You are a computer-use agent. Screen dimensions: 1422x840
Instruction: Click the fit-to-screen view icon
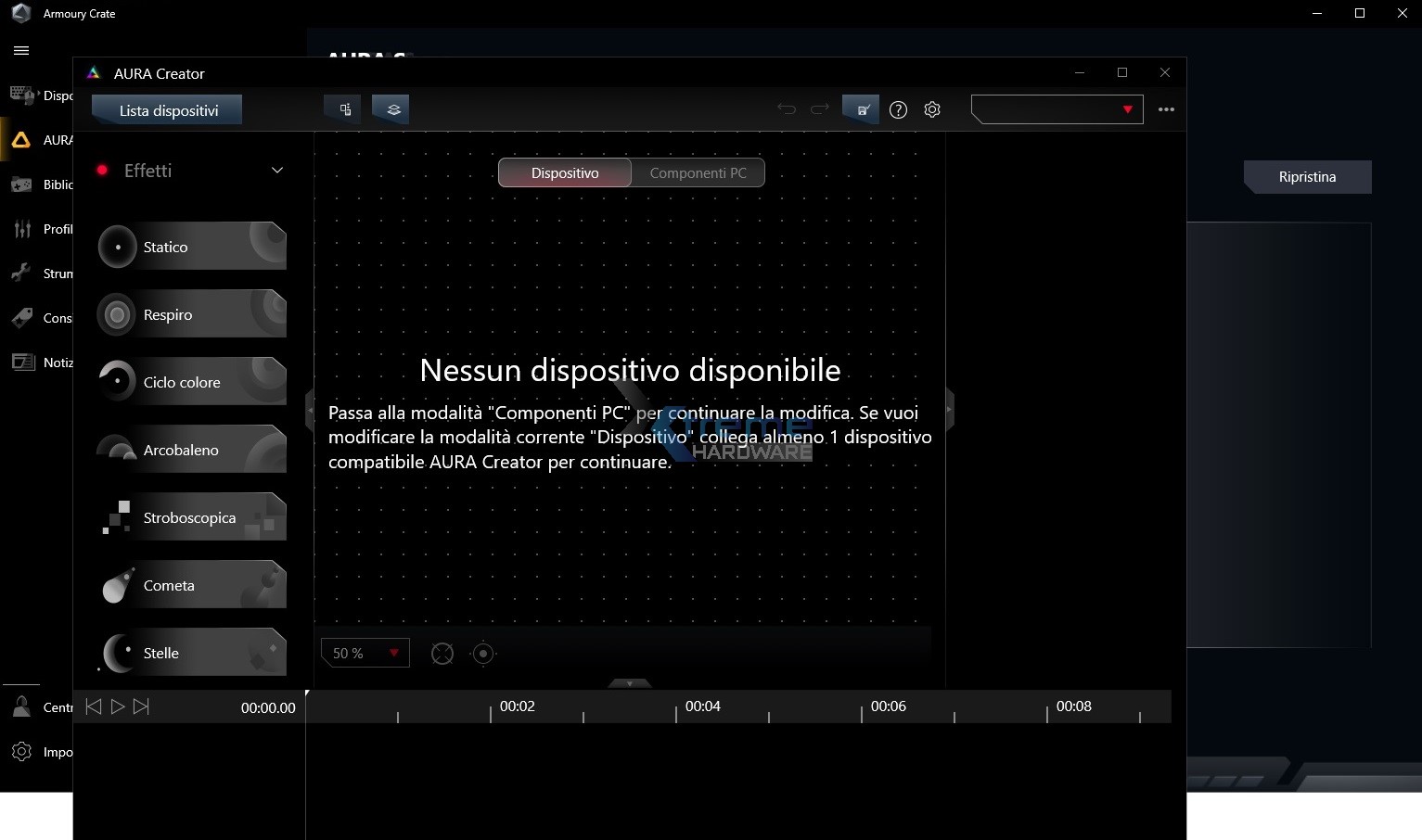tap(442, 654)
